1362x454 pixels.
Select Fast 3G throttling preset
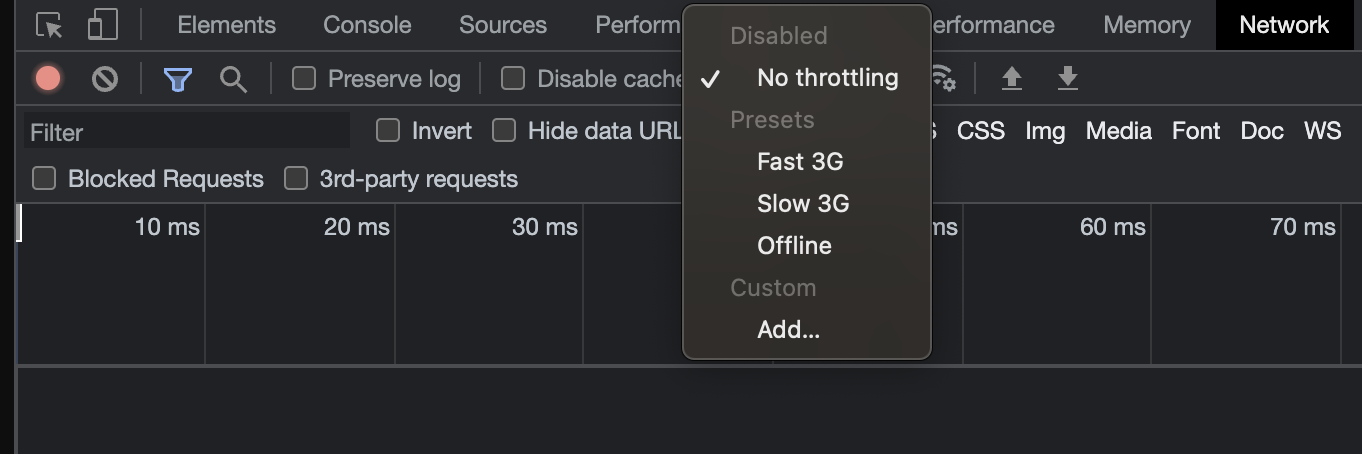800,161
